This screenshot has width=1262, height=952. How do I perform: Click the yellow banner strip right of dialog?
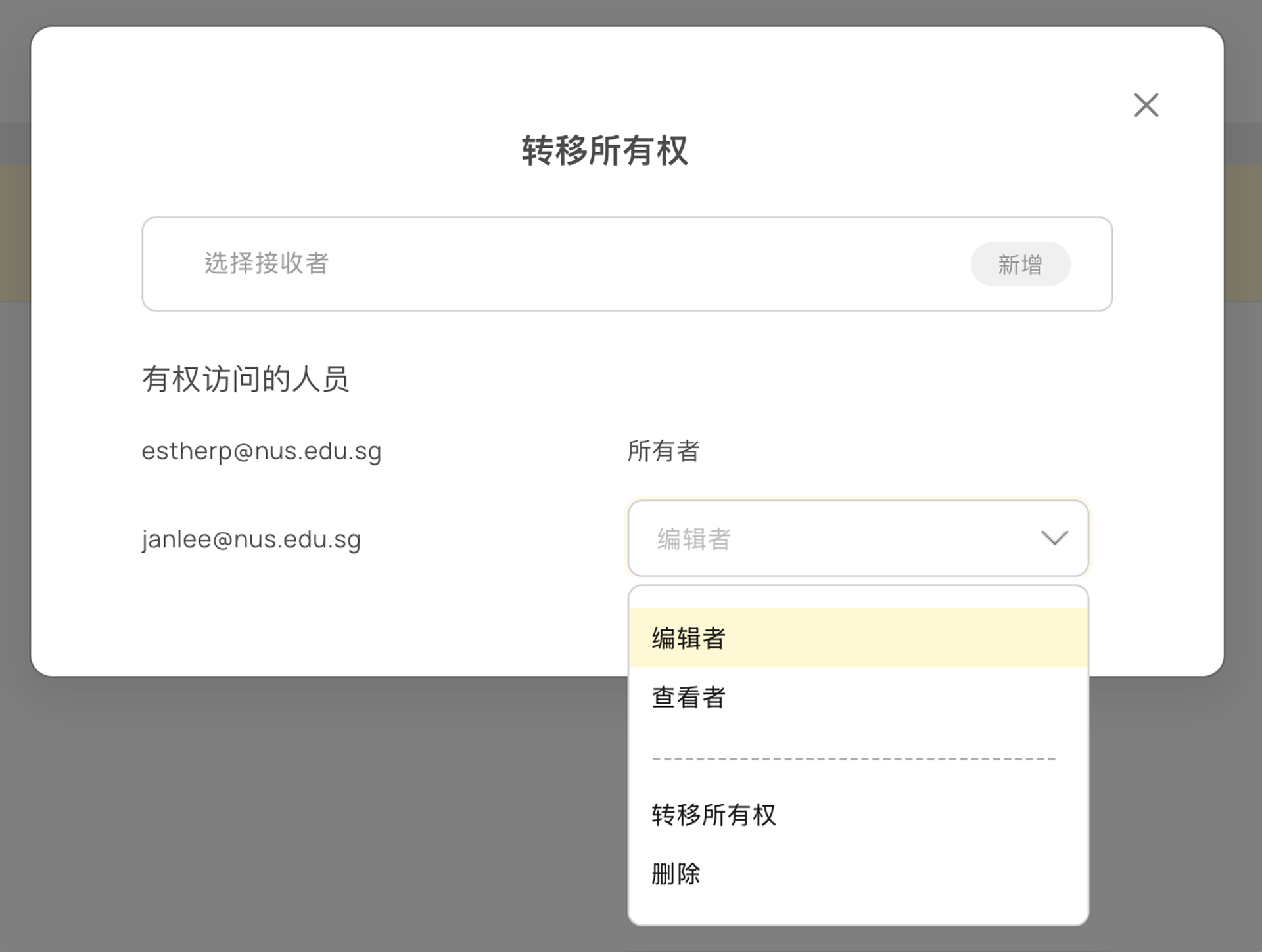pos(1243,233)
